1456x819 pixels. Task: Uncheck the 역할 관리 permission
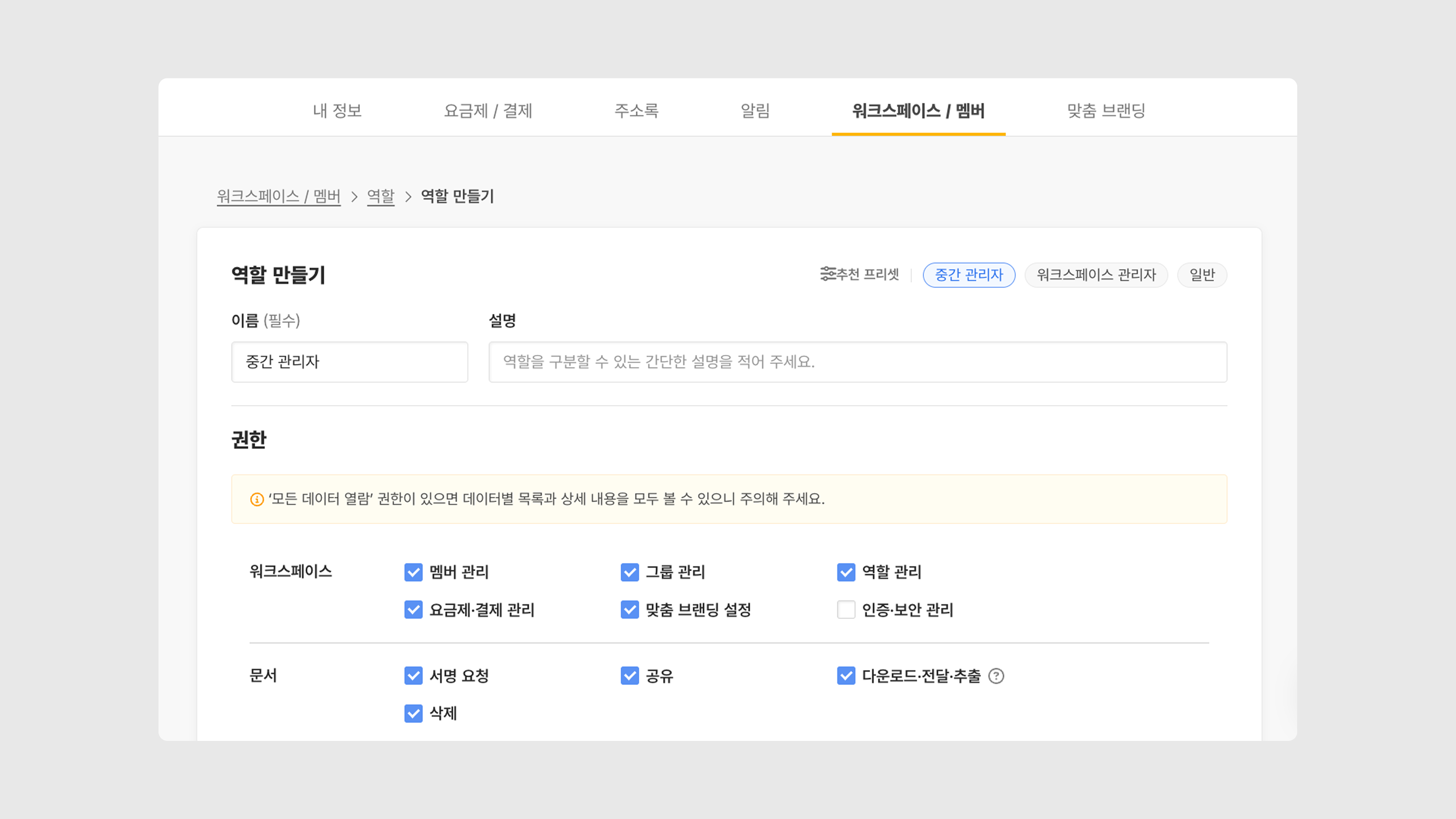coord(846,572)
